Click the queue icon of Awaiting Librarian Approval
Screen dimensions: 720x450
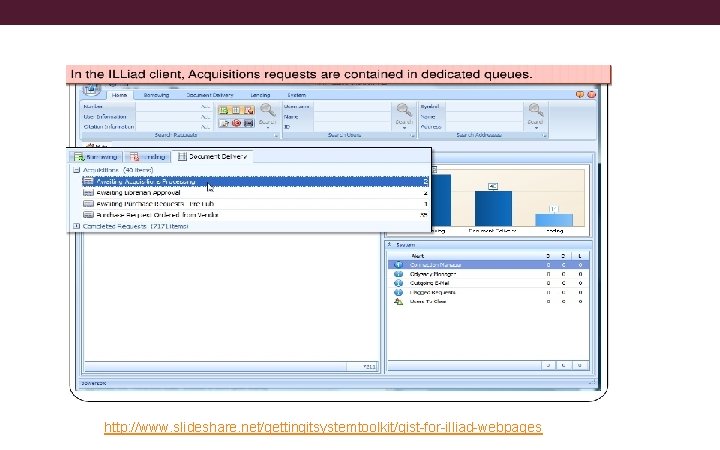(88, 193)
